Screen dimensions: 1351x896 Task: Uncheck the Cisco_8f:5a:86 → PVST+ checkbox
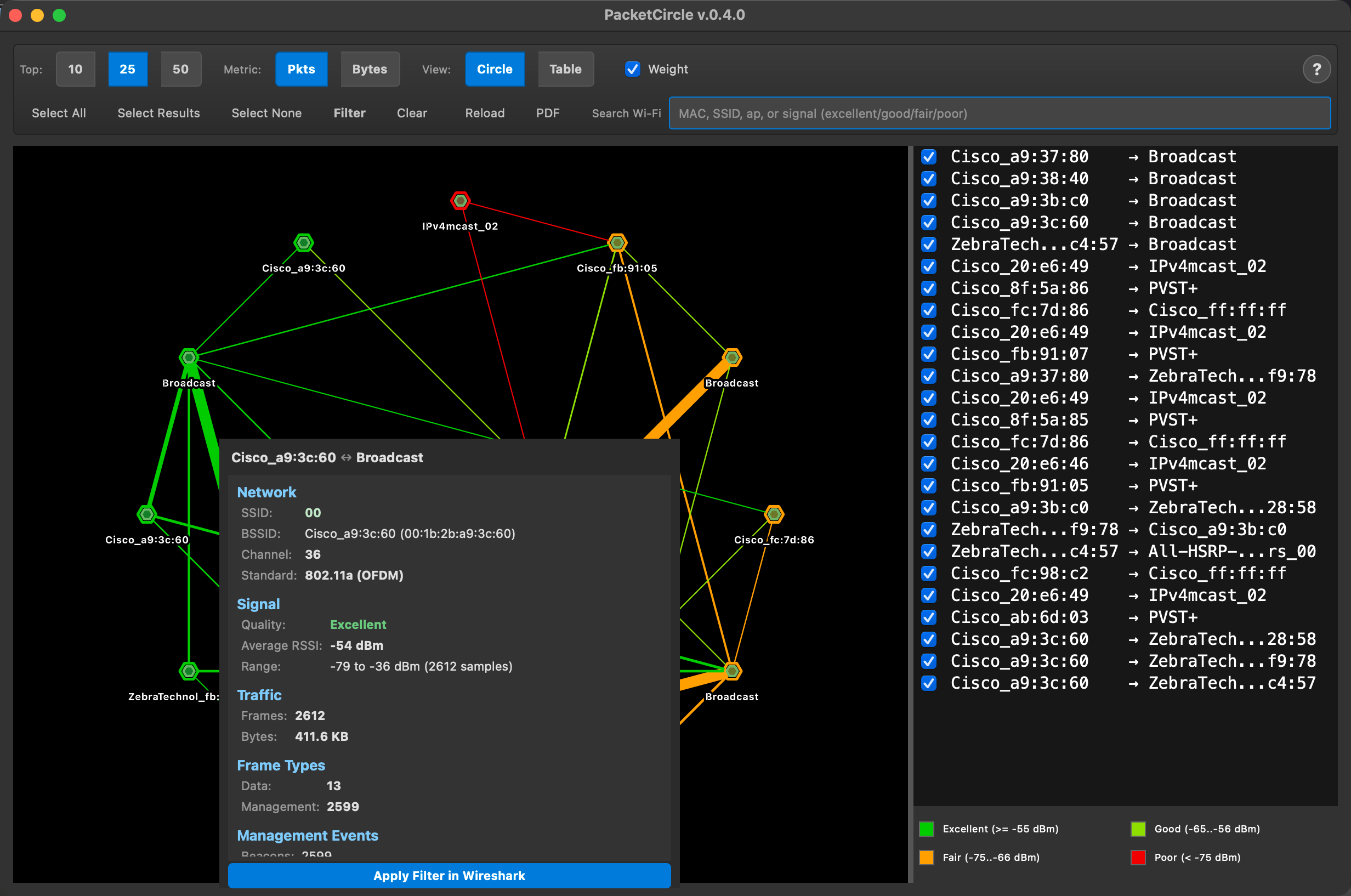[x=929, y=288]
